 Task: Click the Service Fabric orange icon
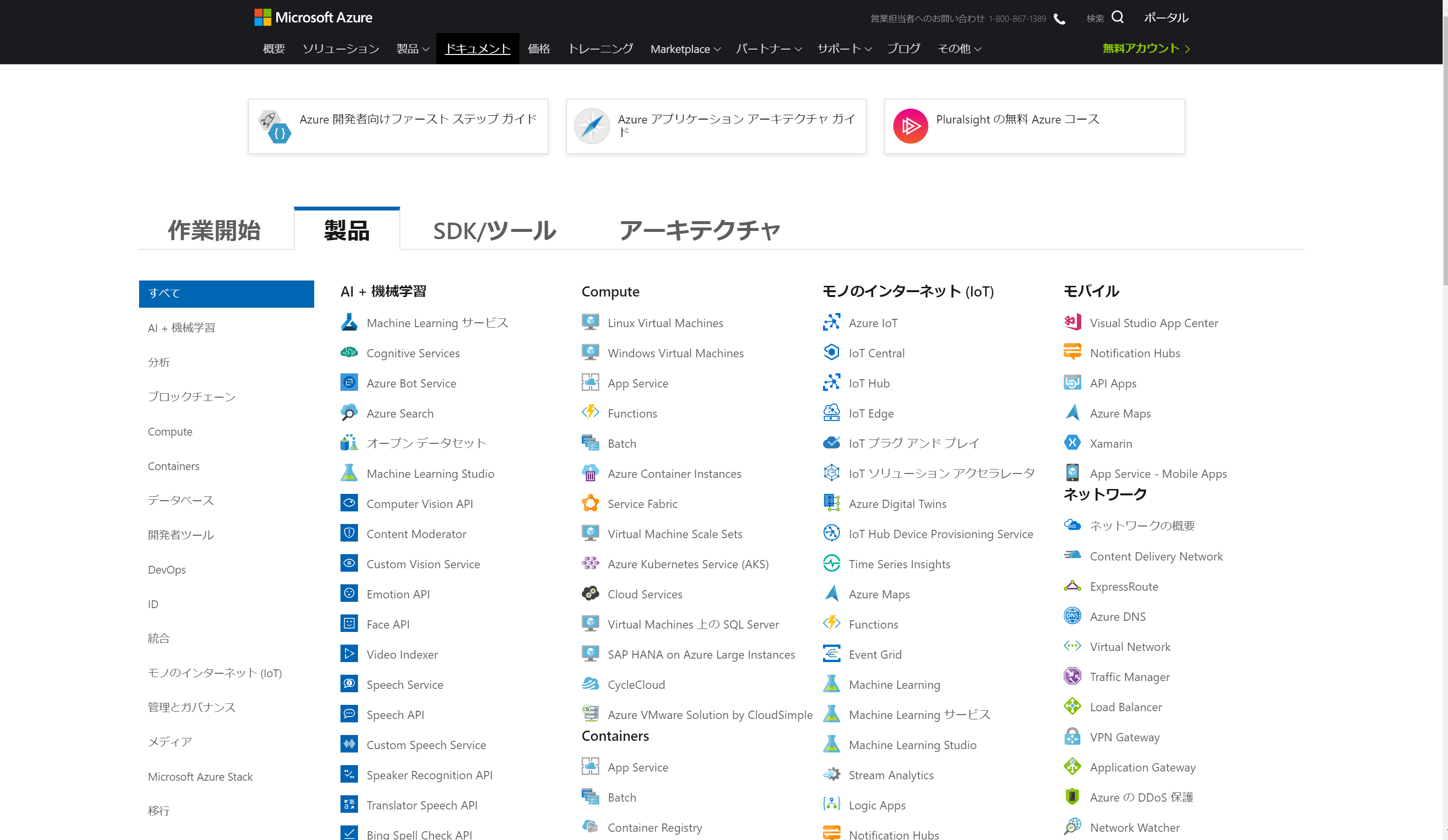pos(590,503)
